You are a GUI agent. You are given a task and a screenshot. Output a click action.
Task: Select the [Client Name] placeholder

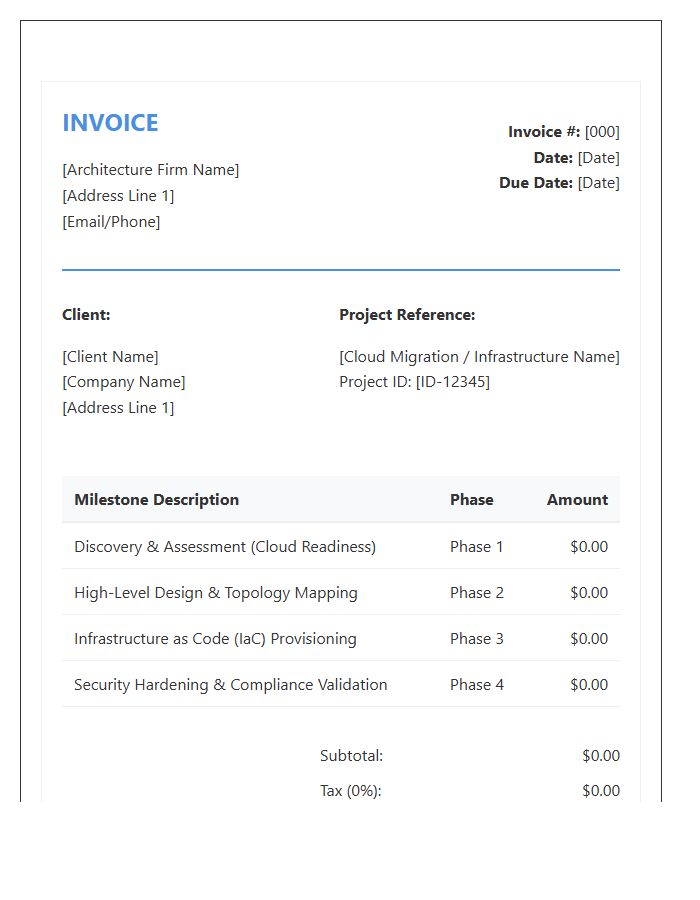(x=110, y=356)
